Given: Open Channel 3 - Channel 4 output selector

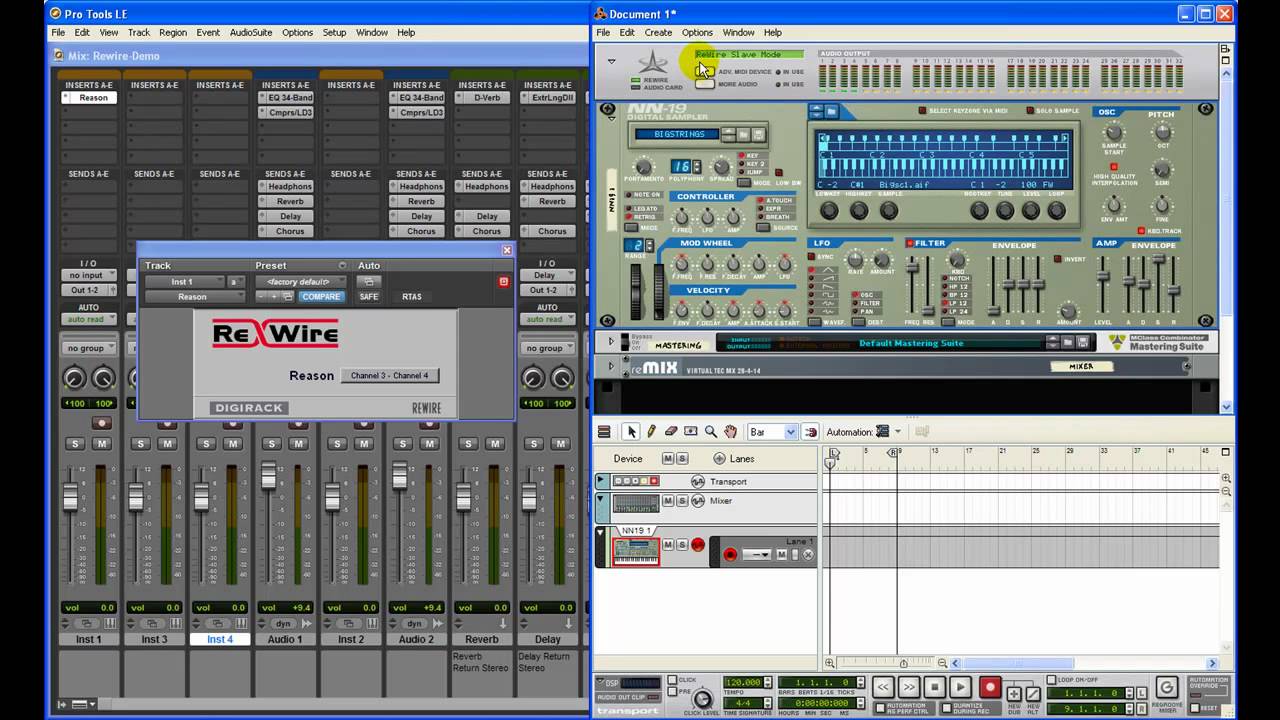Looking at the screenshot, I should [x=390, y=376].
